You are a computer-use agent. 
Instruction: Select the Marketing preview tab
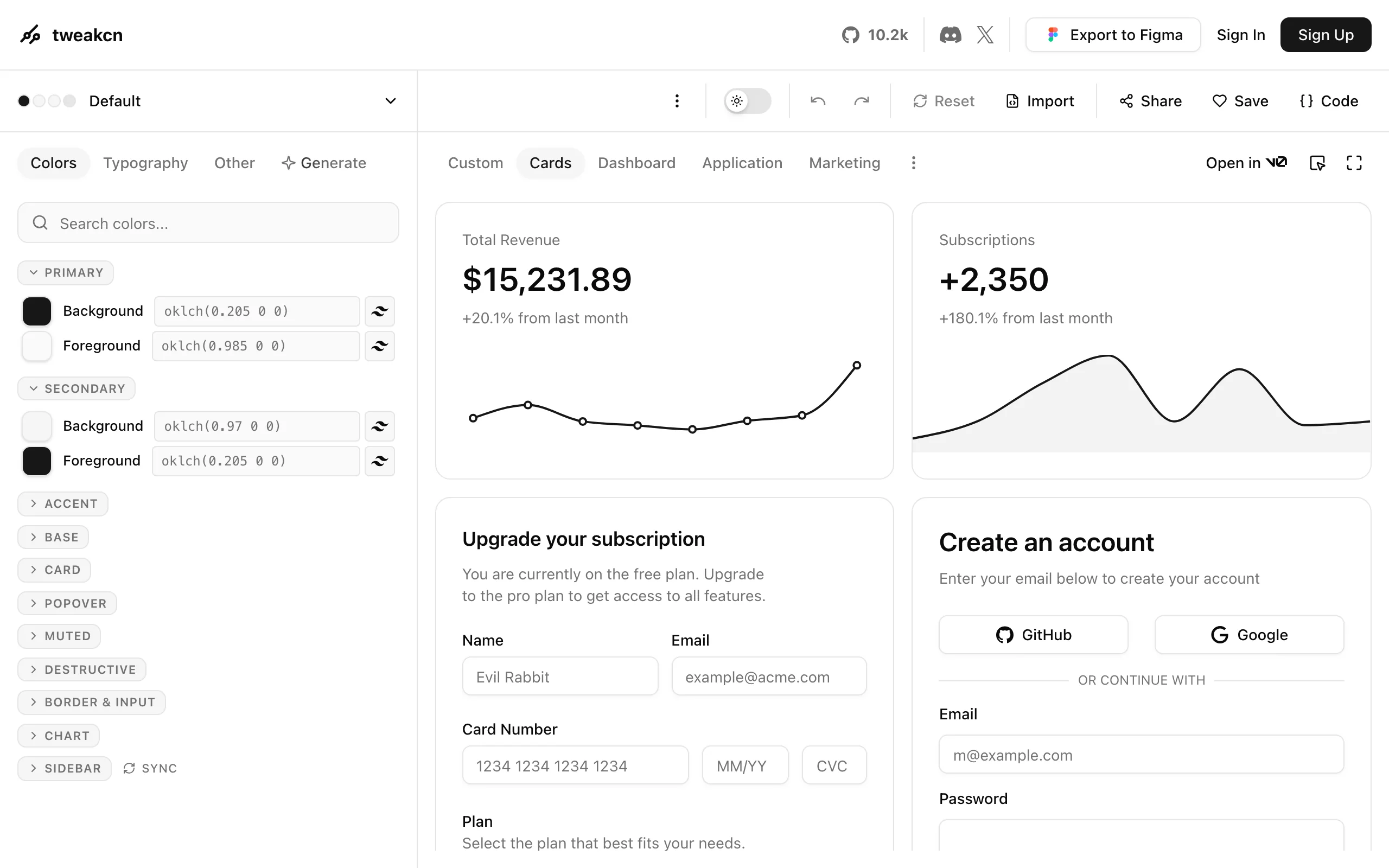(844, 163)
